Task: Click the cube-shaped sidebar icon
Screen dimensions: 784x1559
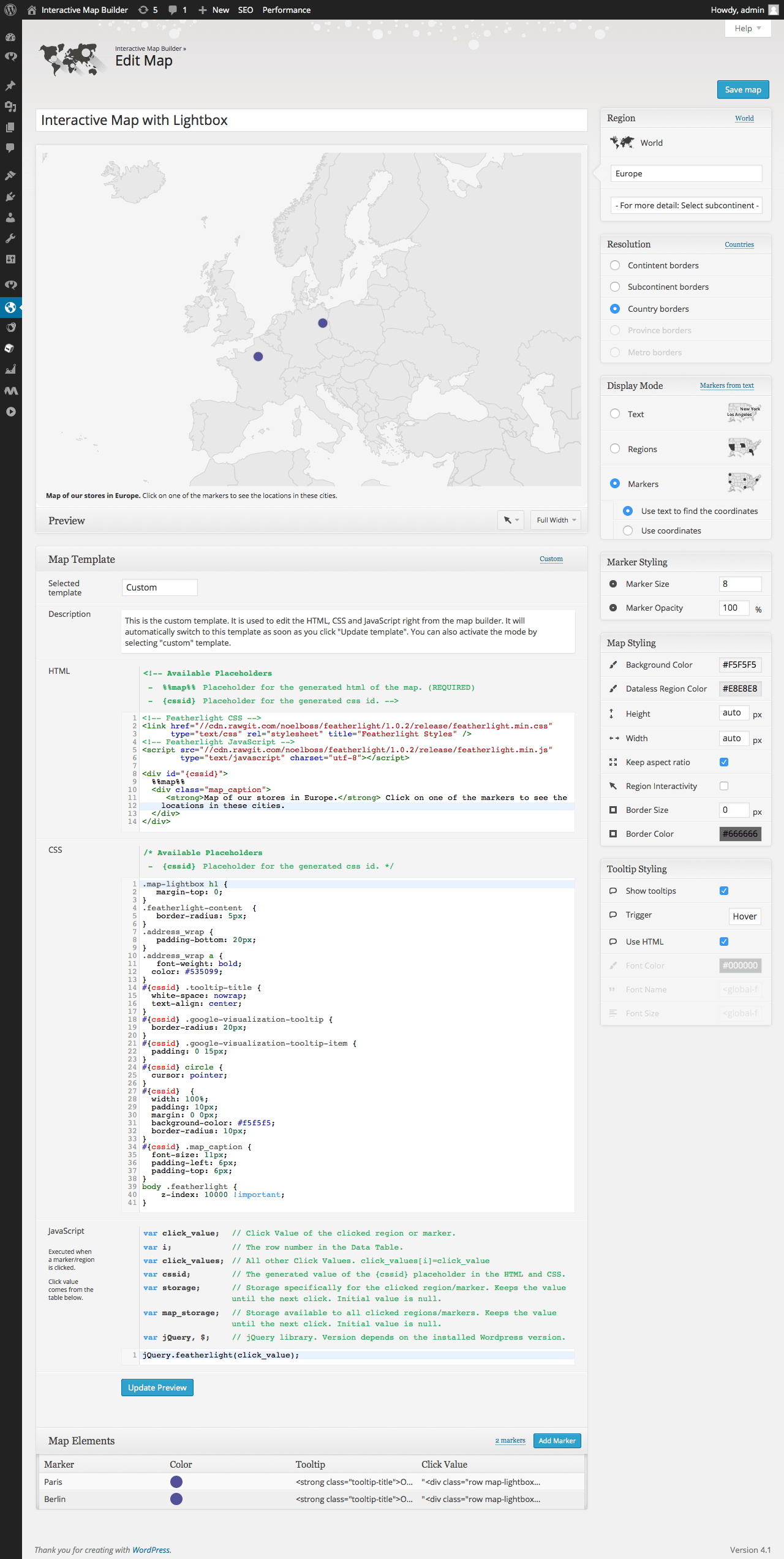Action: (x=10, y=348)
